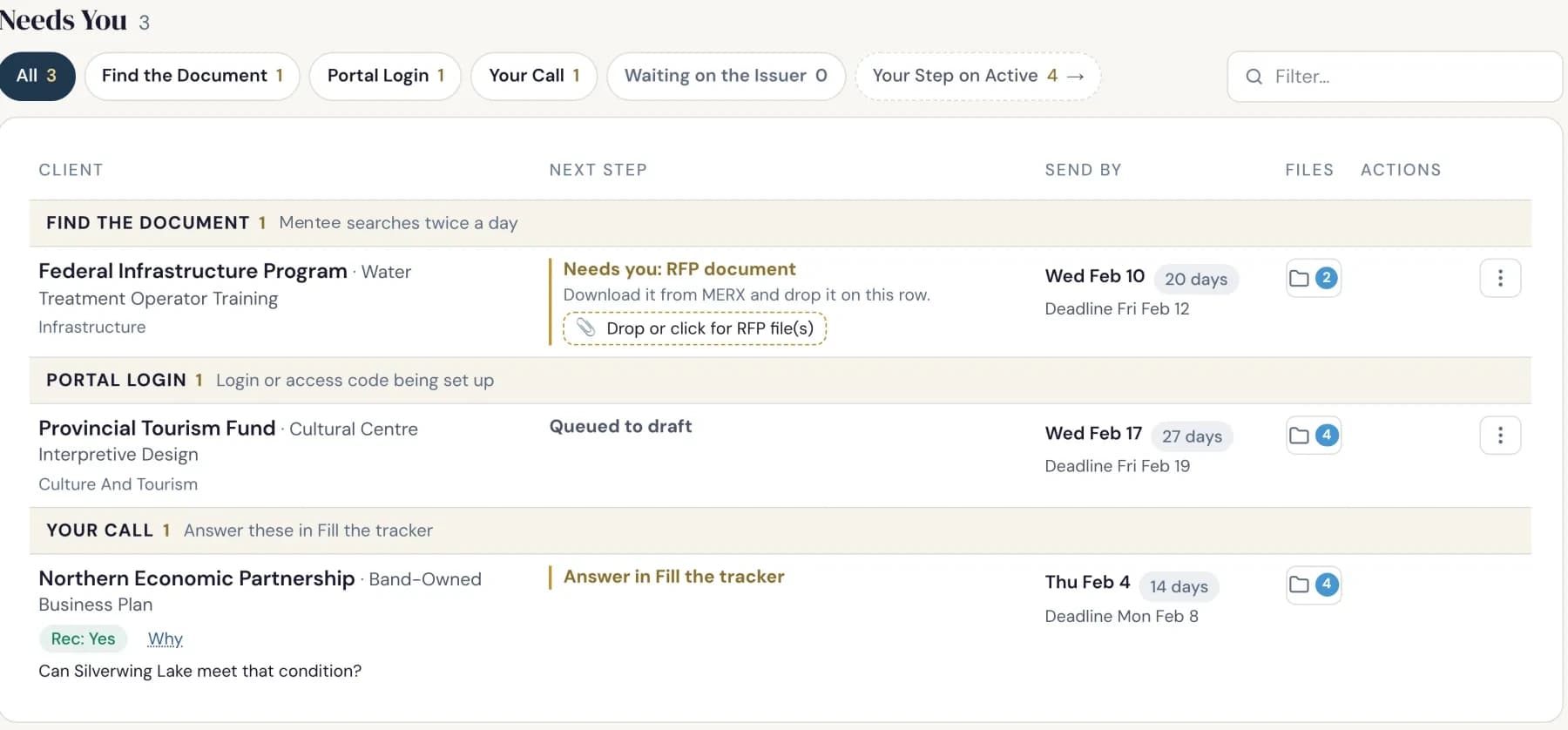Open files folder for Provincial Tourism Fund
Screen dimensions: 1568x730
[x=1314, y=436]
